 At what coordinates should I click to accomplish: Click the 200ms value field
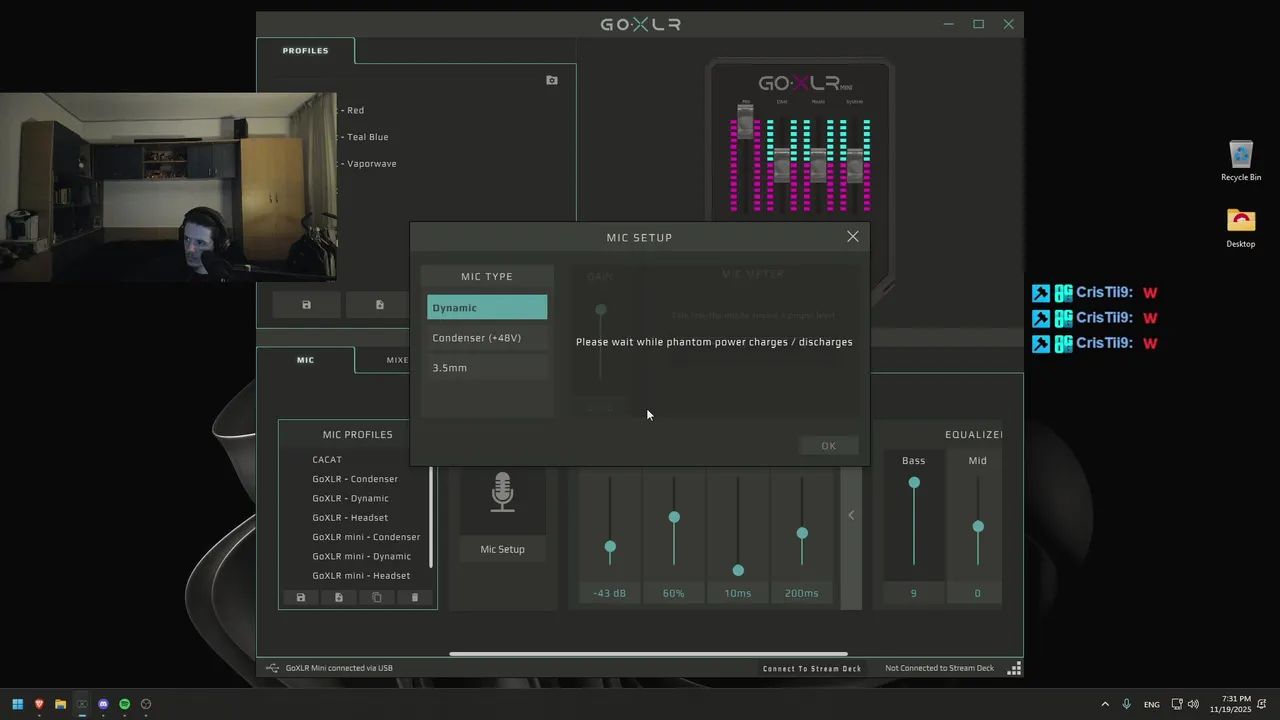802,593
